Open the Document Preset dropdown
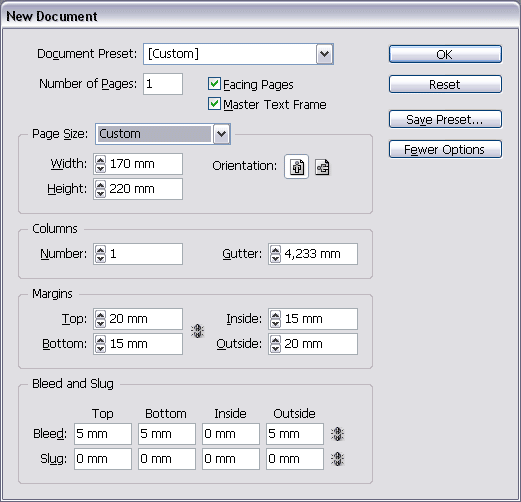 point(324,54)
